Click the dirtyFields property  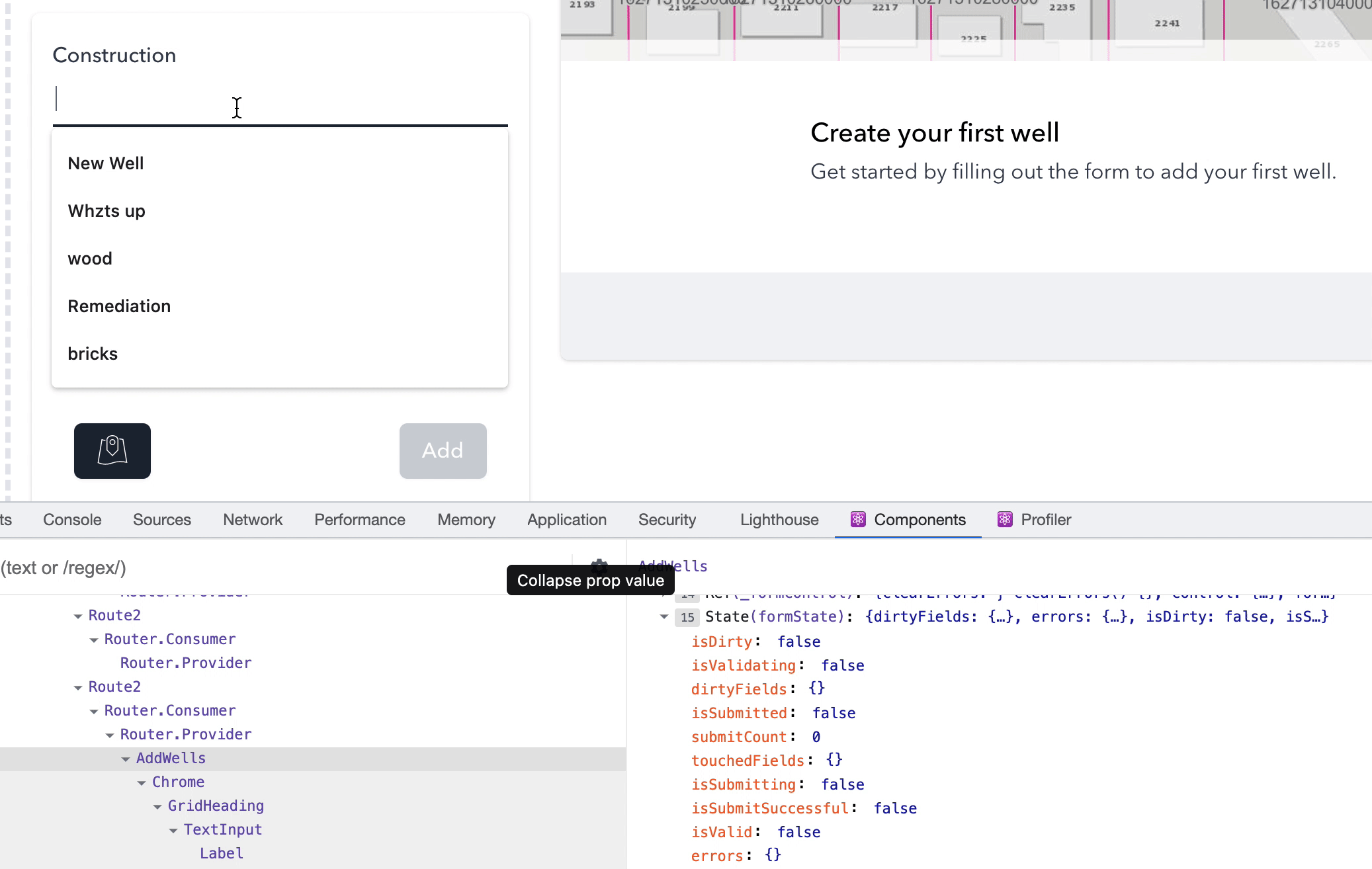tap(739, 689)
